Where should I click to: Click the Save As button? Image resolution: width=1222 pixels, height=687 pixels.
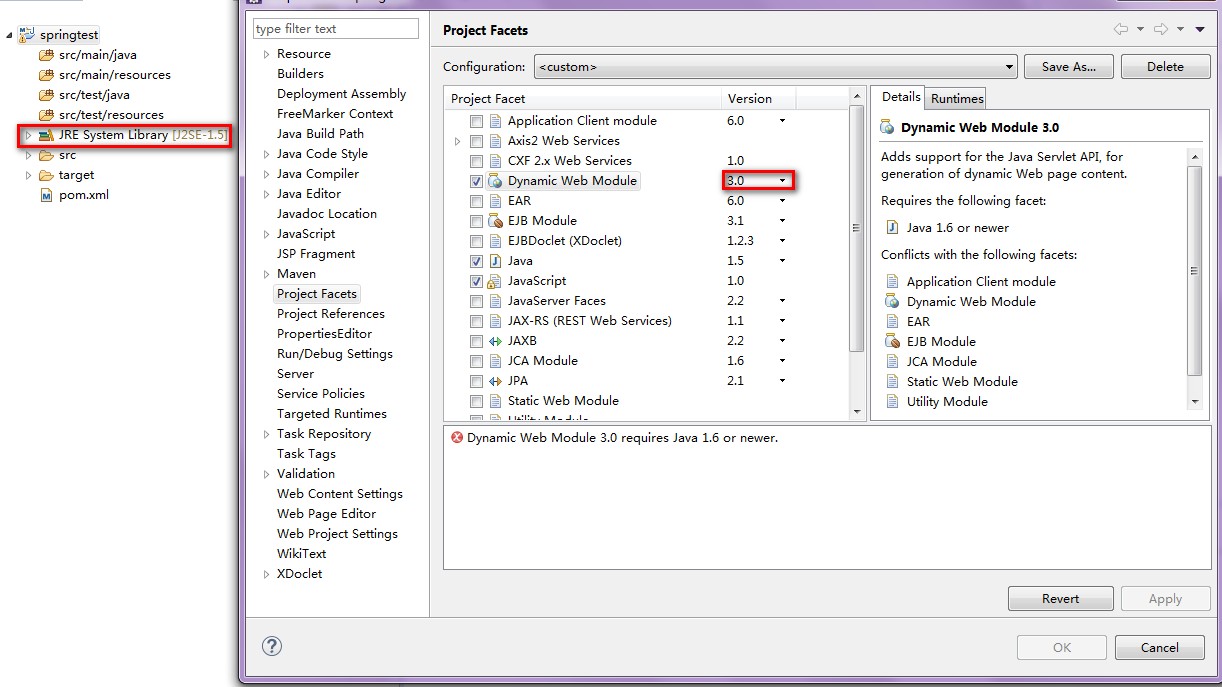(x=1068, y=66)
